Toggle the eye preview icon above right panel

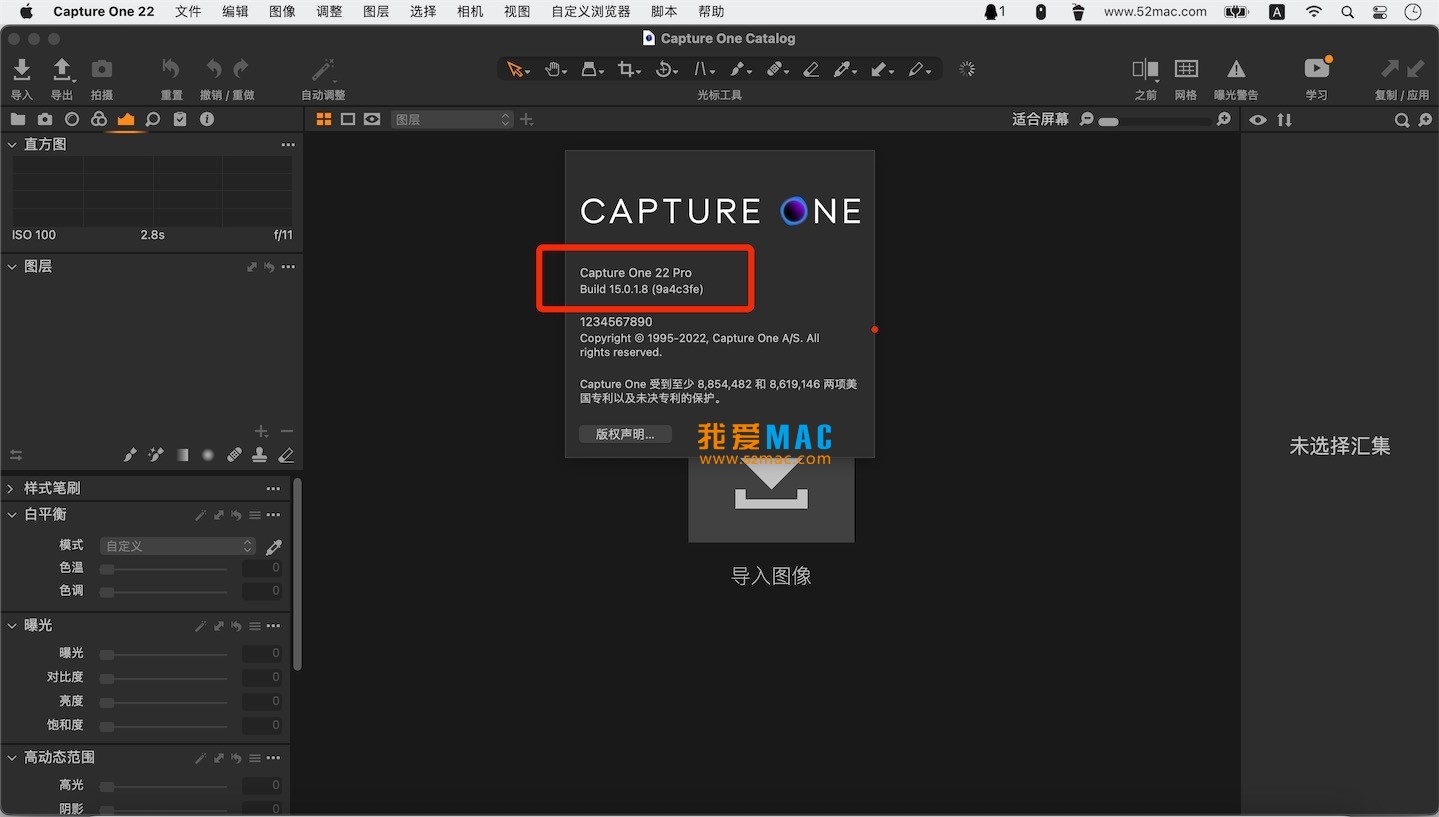click(1258, 120)
